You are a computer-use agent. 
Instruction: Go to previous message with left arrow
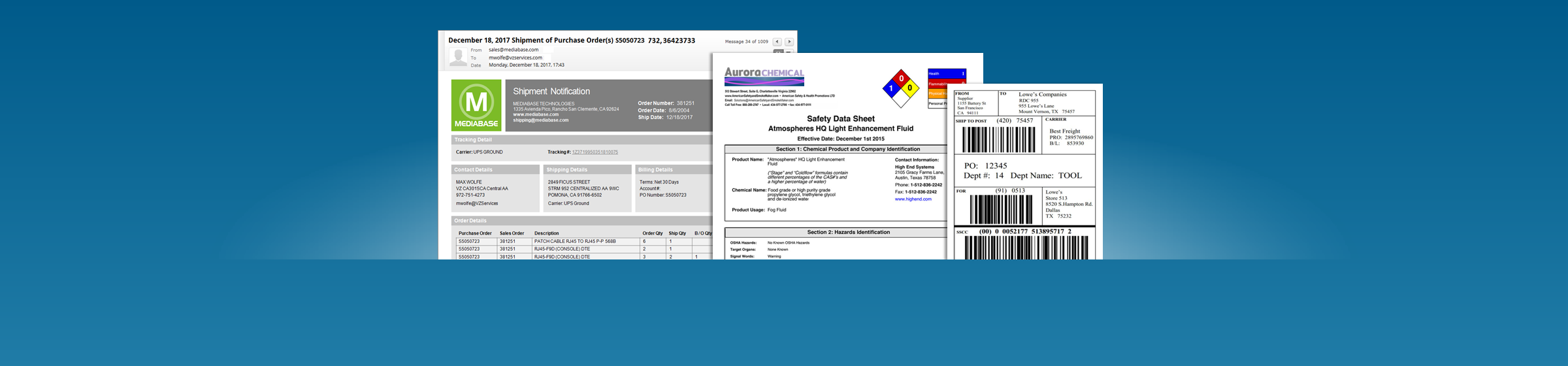(777, 42)
